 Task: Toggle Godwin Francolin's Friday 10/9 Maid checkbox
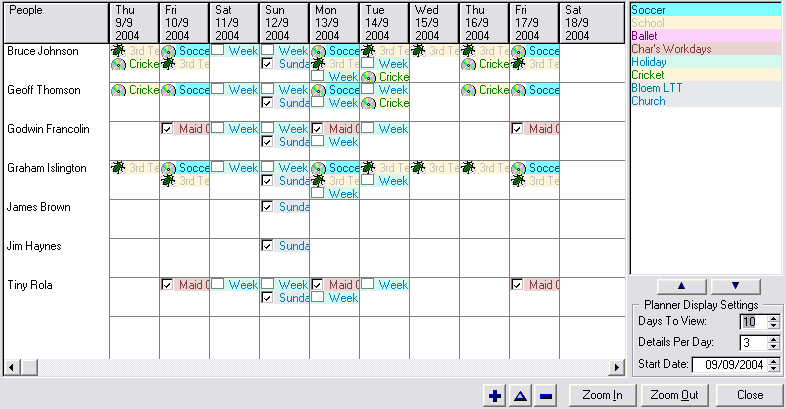(x=167, y=129)
